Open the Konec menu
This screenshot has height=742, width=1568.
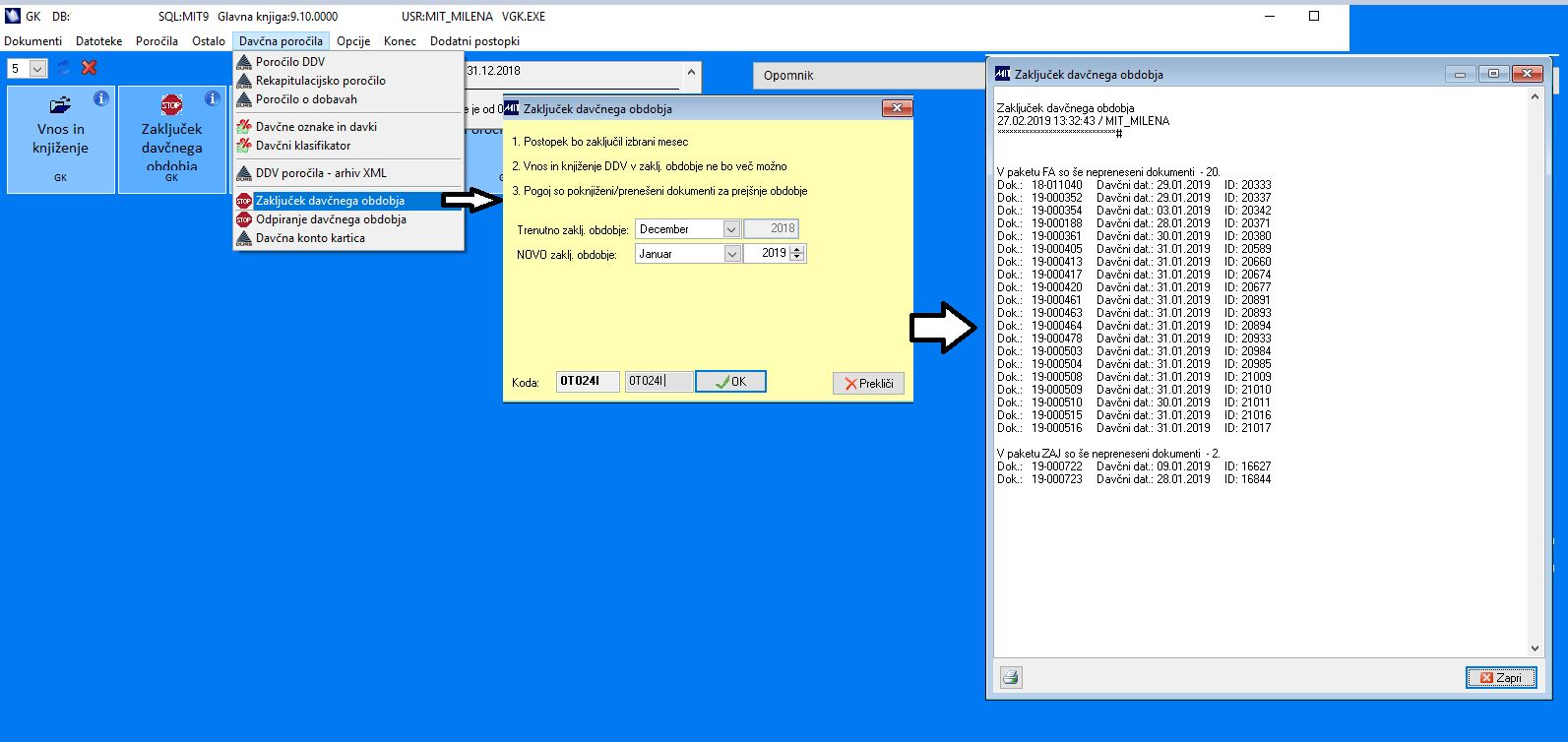pos(400,41)
